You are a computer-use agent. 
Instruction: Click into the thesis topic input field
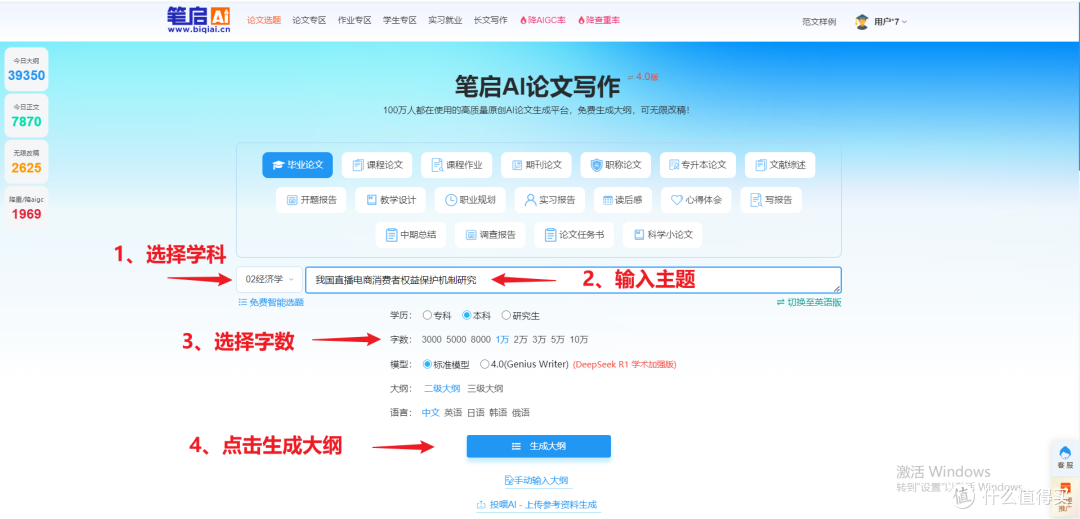(x=573, y=279)
